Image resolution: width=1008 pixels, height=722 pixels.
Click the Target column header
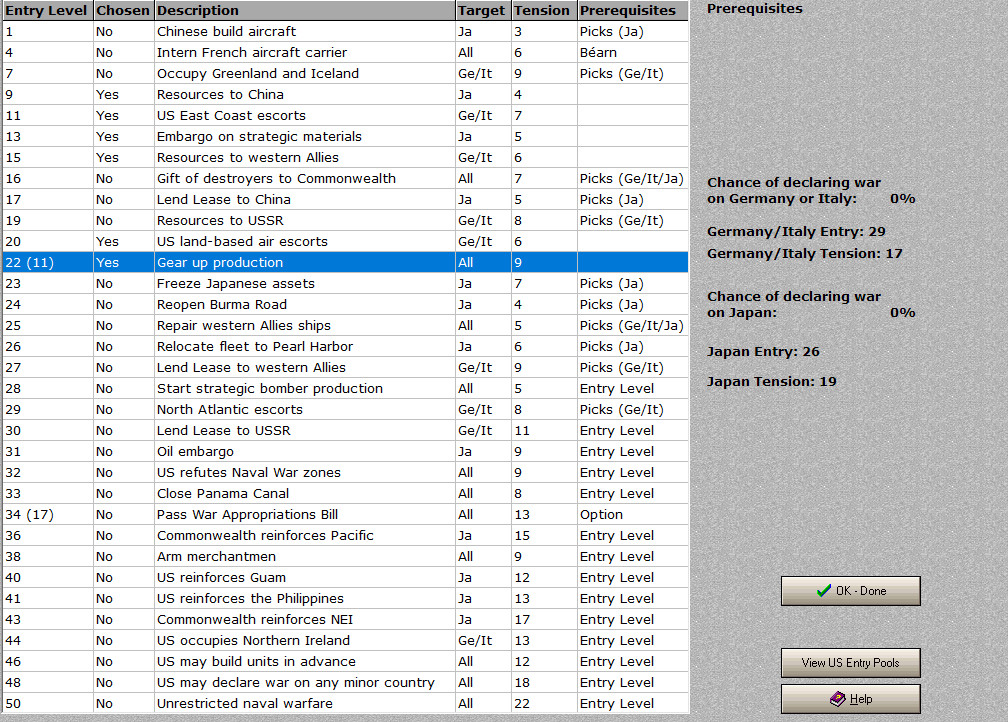tap(483, 10)
